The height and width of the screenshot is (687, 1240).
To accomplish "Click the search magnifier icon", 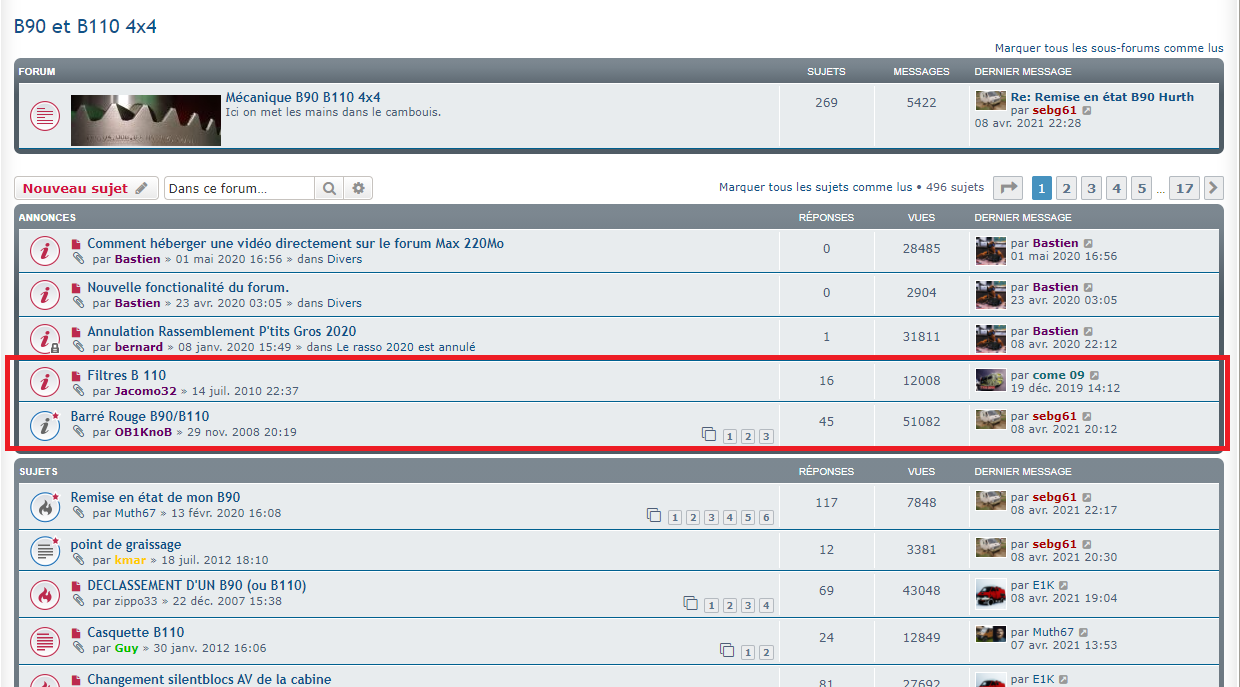I will point(329,188).
